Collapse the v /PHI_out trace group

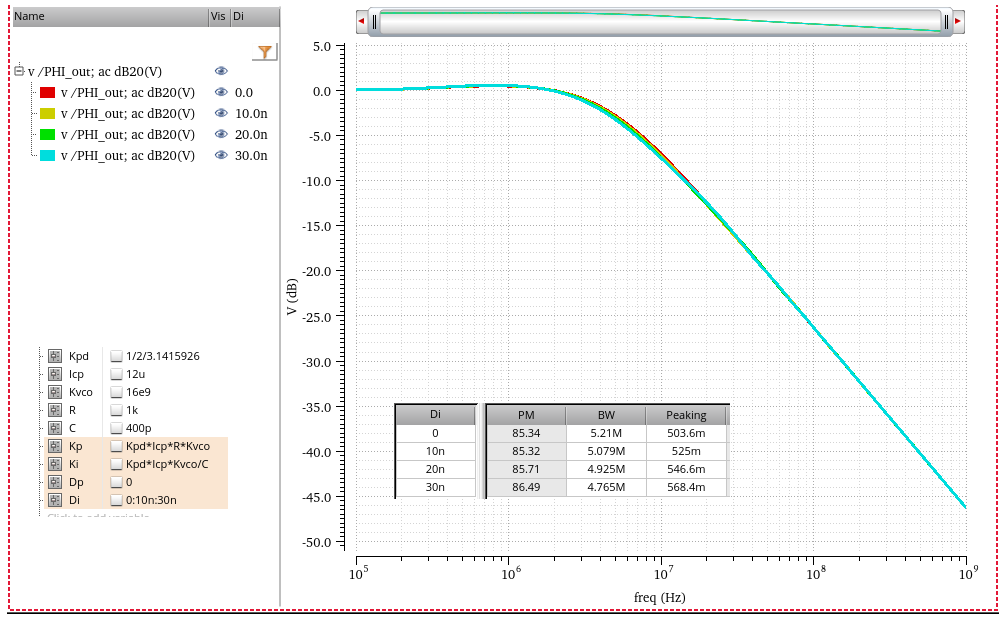[x=19, y=71]
